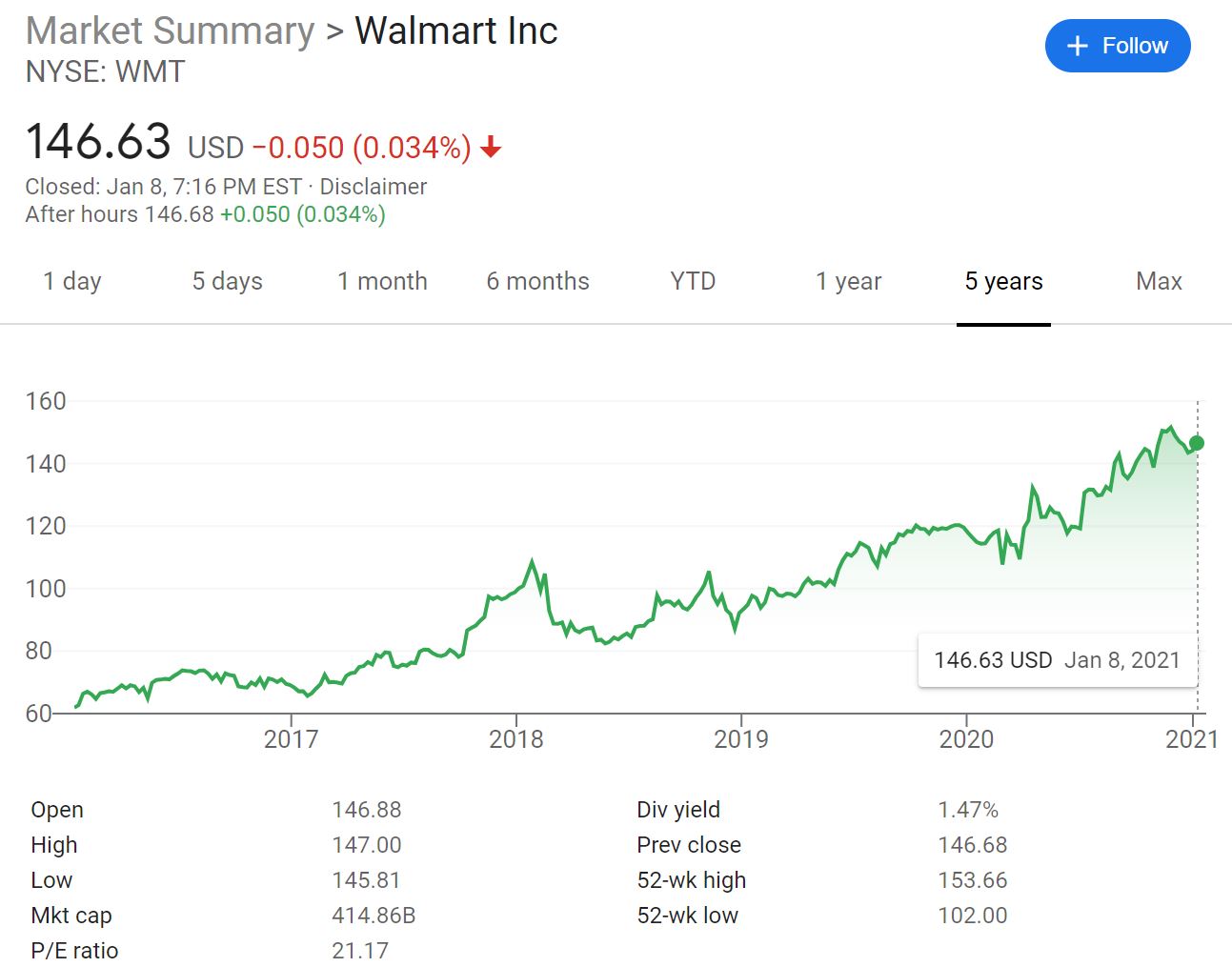The width and height of the screenshot is (1232, 967).
Task: Click the chart endpoint marker dot
Action: pyautogui.click(x=1197, y=442)
